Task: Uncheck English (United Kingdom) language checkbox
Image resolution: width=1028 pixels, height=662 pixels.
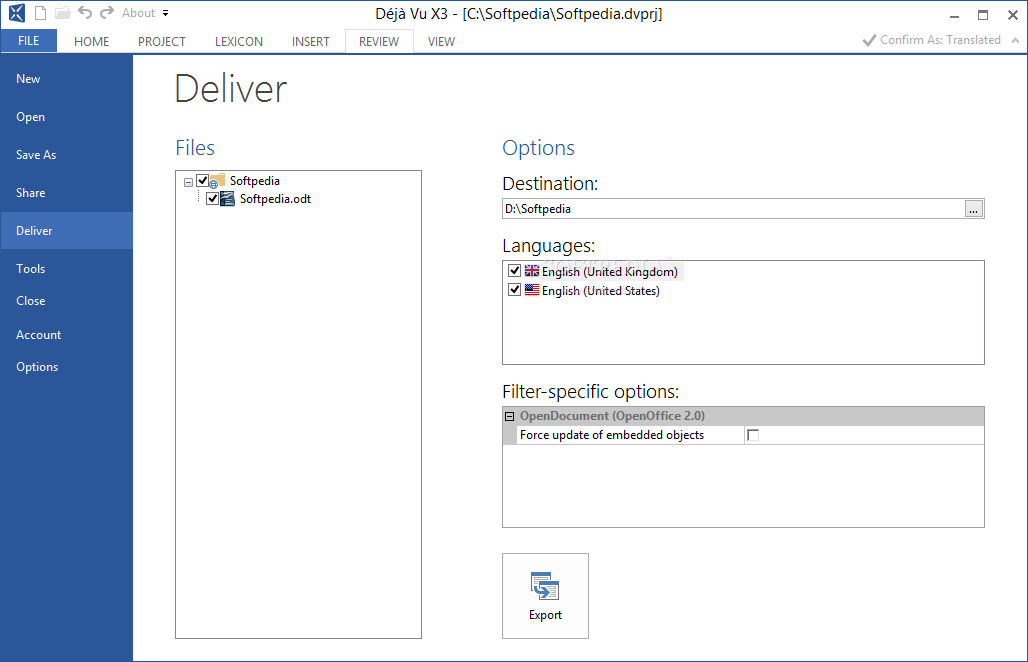Action: [x=515, y=271]
